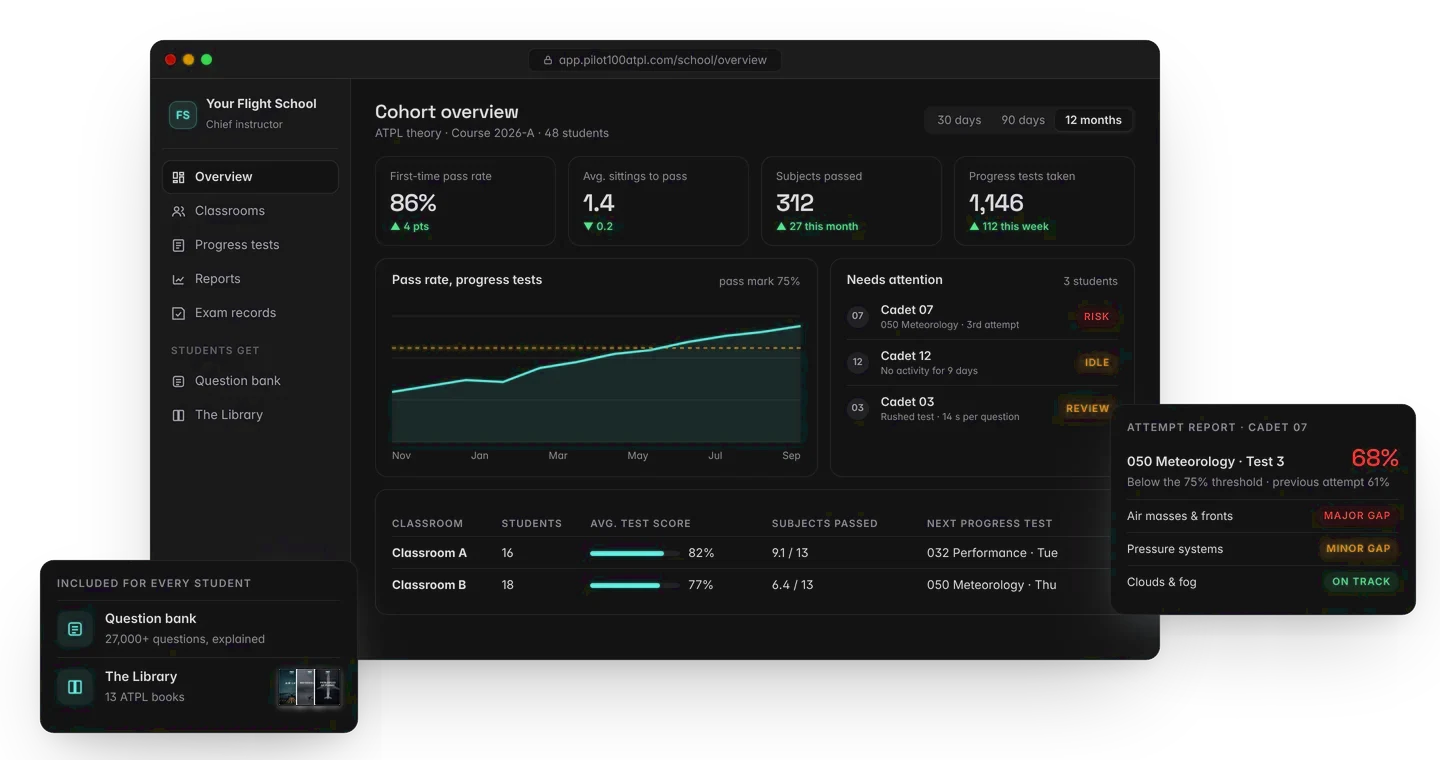The width and height of the screenshot is (1440, 760).
Task: Click the Overview grid icon in sidebar
Action: click(x=178, y=177)
